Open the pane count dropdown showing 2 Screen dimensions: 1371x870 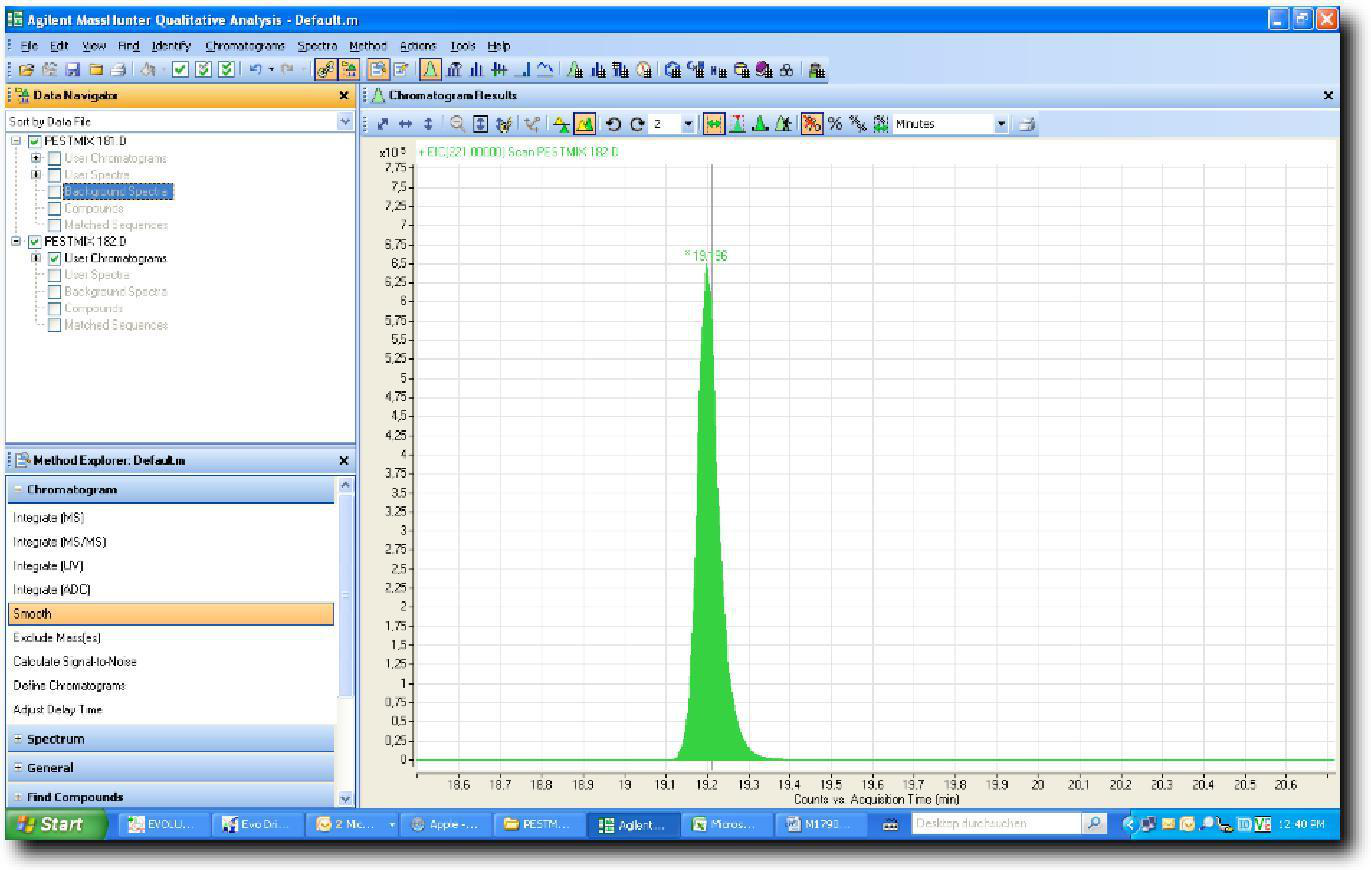pyautogui.click(x=688, y=124)
